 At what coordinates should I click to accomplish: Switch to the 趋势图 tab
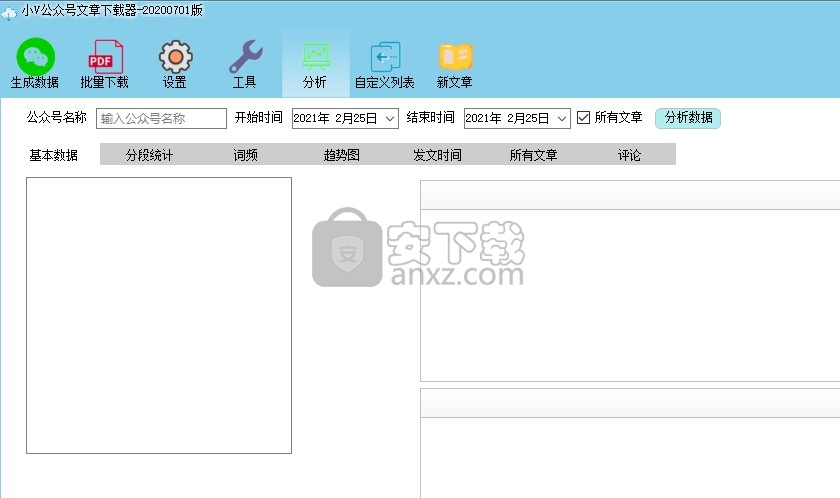click(341, 155)
